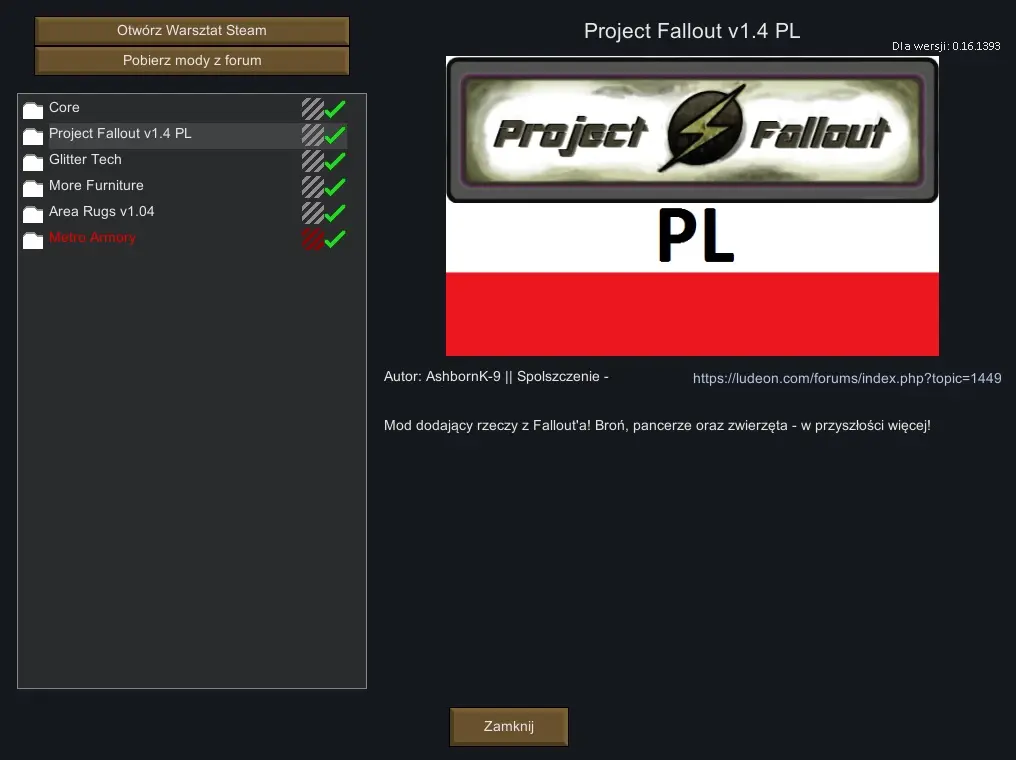Click Pobierz mody z forum button
1016x760 pixels.
tap(192, 60)
